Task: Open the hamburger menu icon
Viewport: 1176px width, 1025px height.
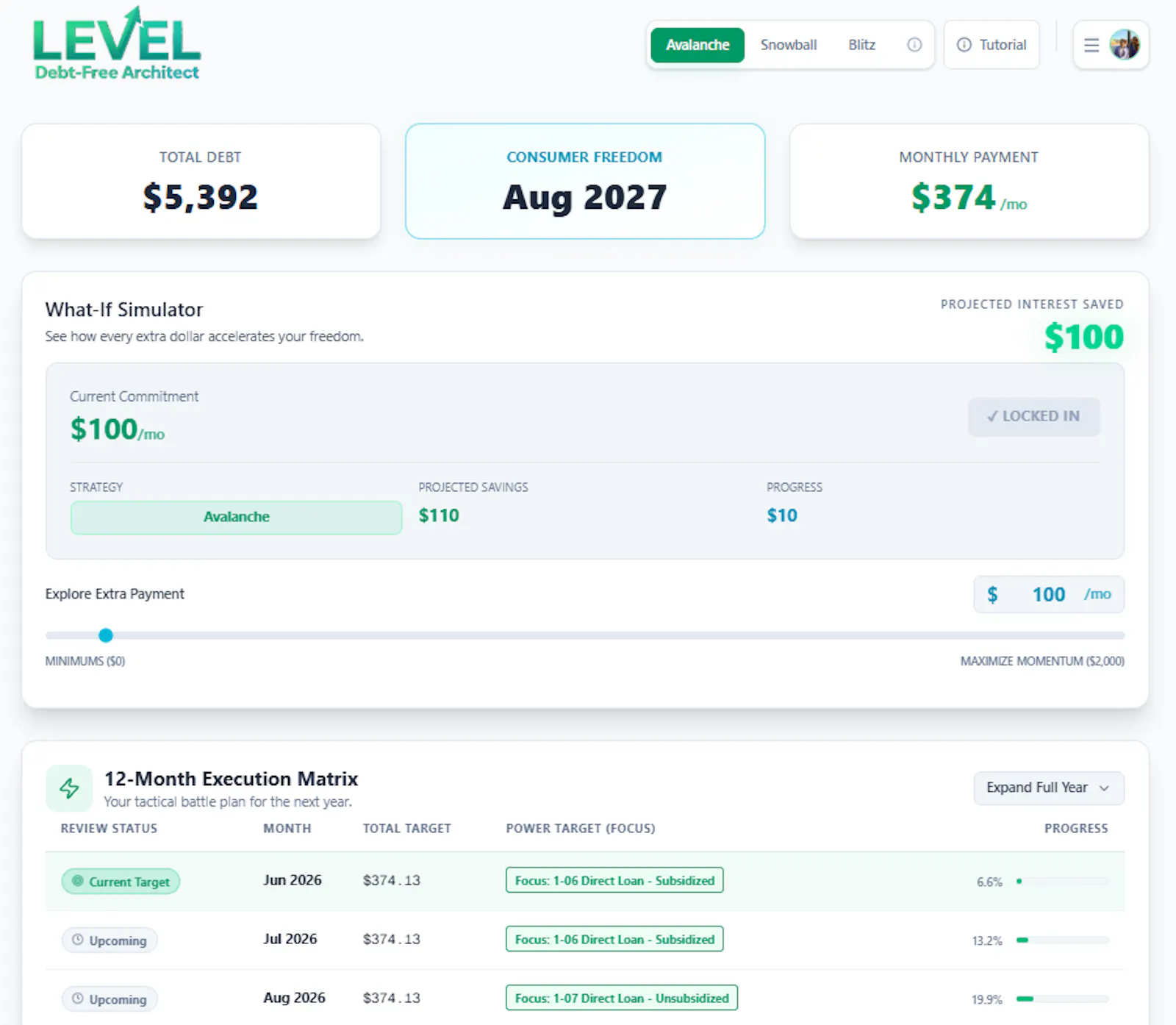Action: coord(1091,46)
